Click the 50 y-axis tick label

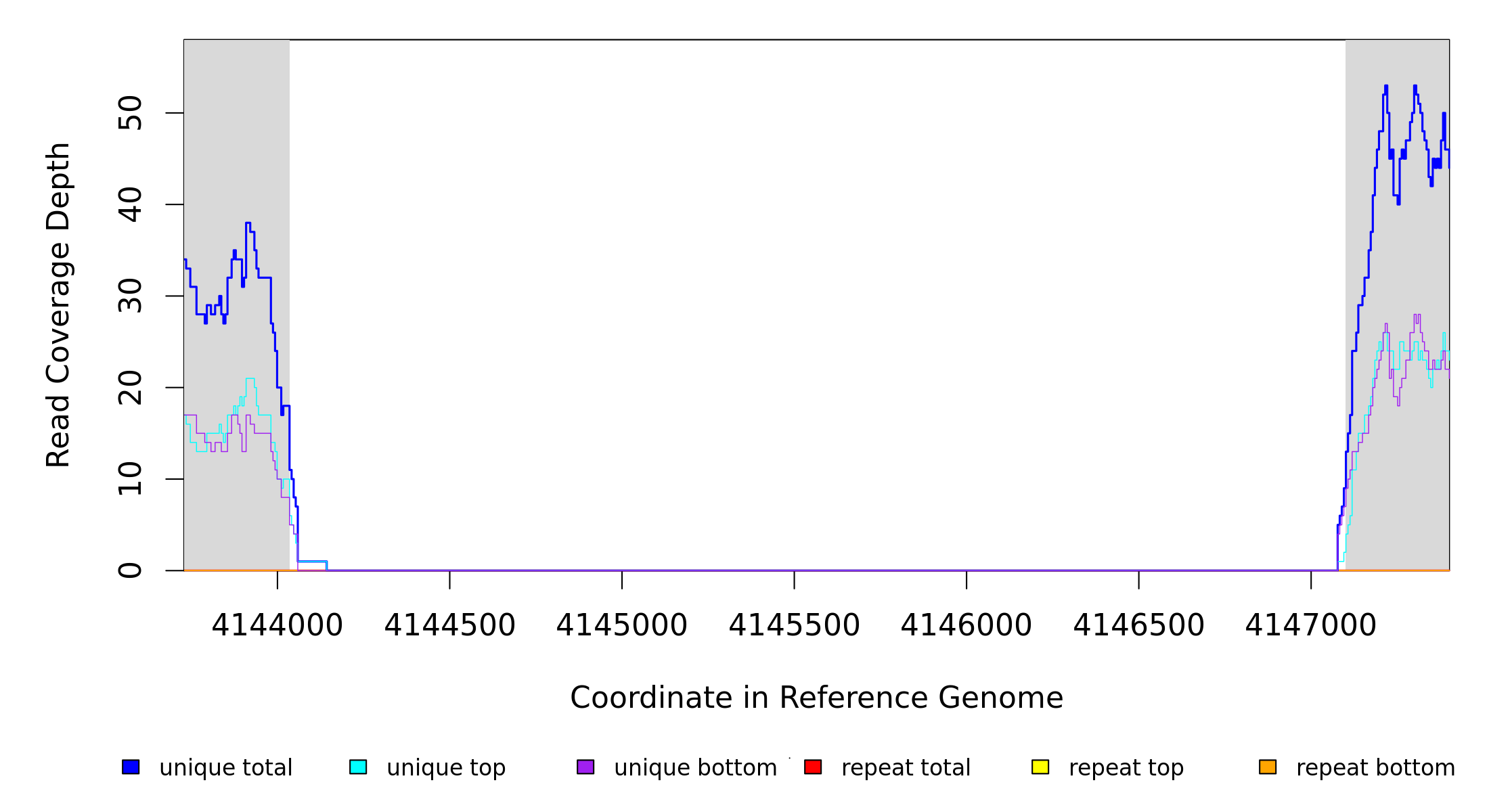pyautogui.click(x=131, y=112)
